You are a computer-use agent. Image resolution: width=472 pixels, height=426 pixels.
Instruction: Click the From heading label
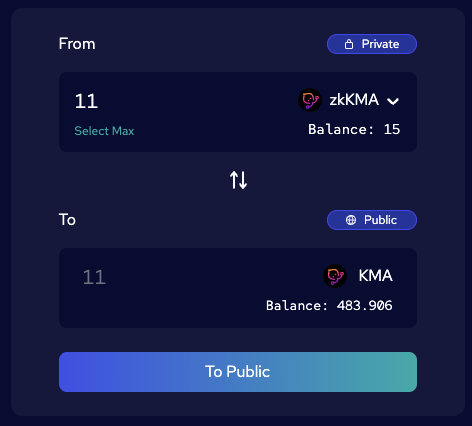77,44
